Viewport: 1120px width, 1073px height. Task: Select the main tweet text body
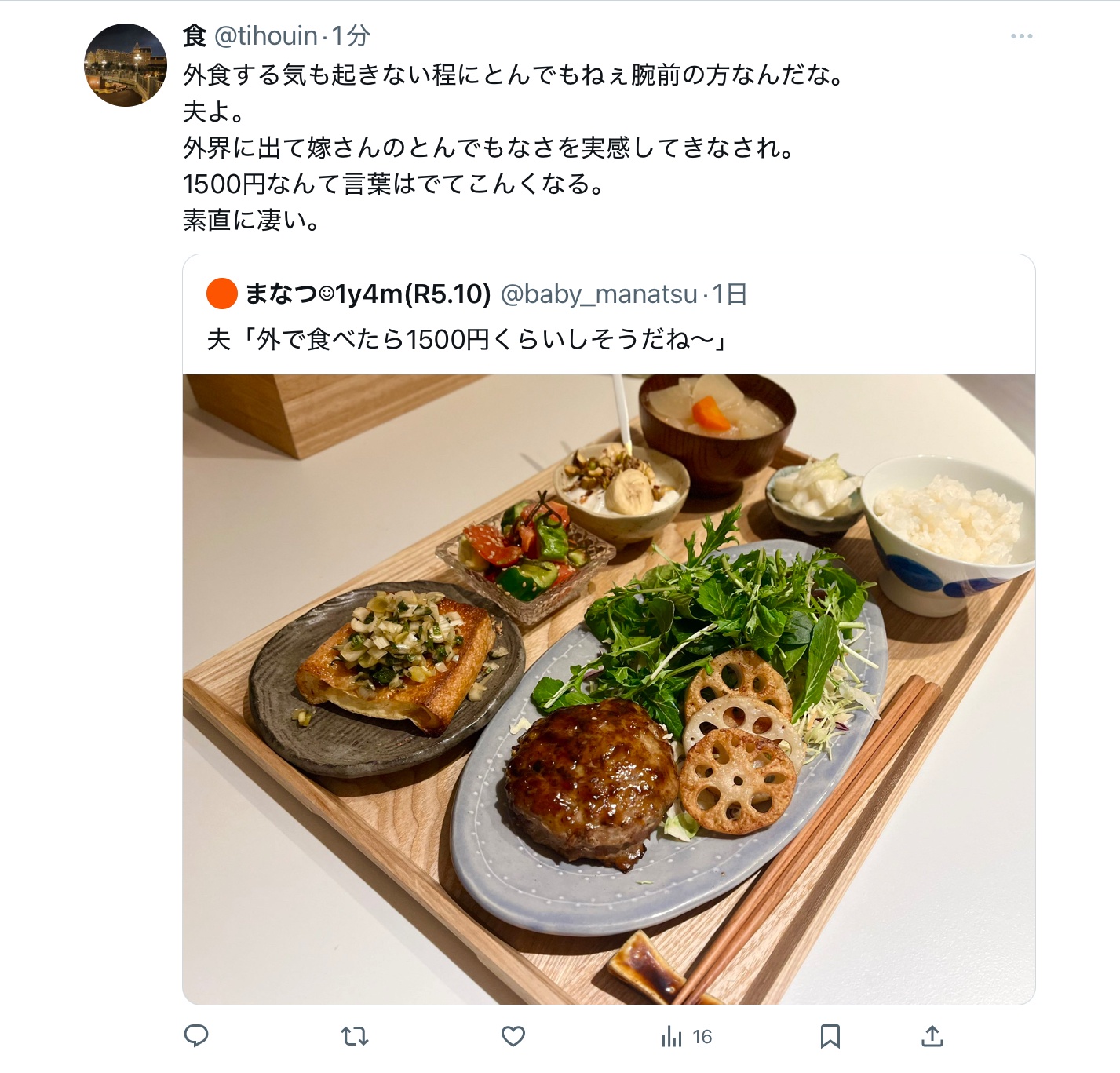516,148
